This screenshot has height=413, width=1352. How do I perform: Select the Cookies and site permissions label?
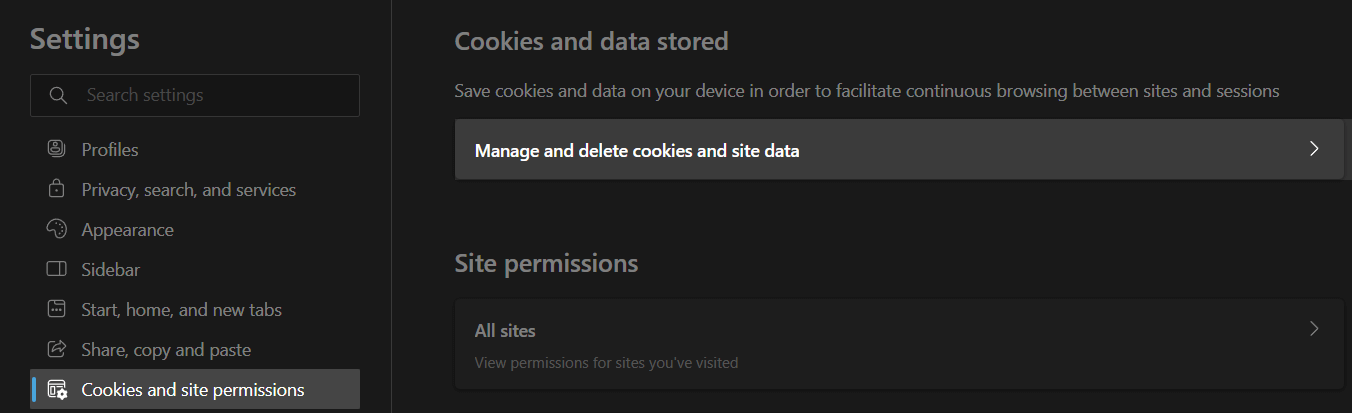pos(193,390)
